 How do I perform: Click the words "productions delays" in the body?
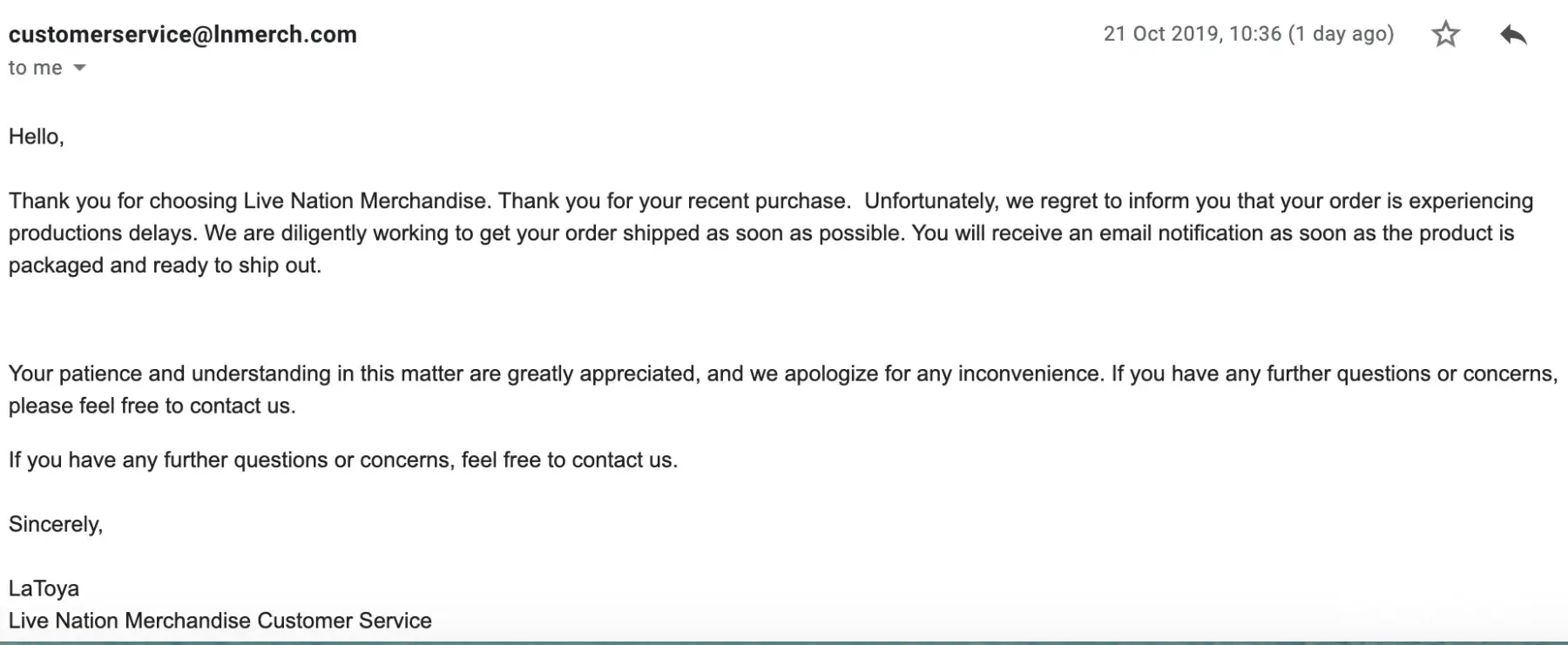point(103,233)
